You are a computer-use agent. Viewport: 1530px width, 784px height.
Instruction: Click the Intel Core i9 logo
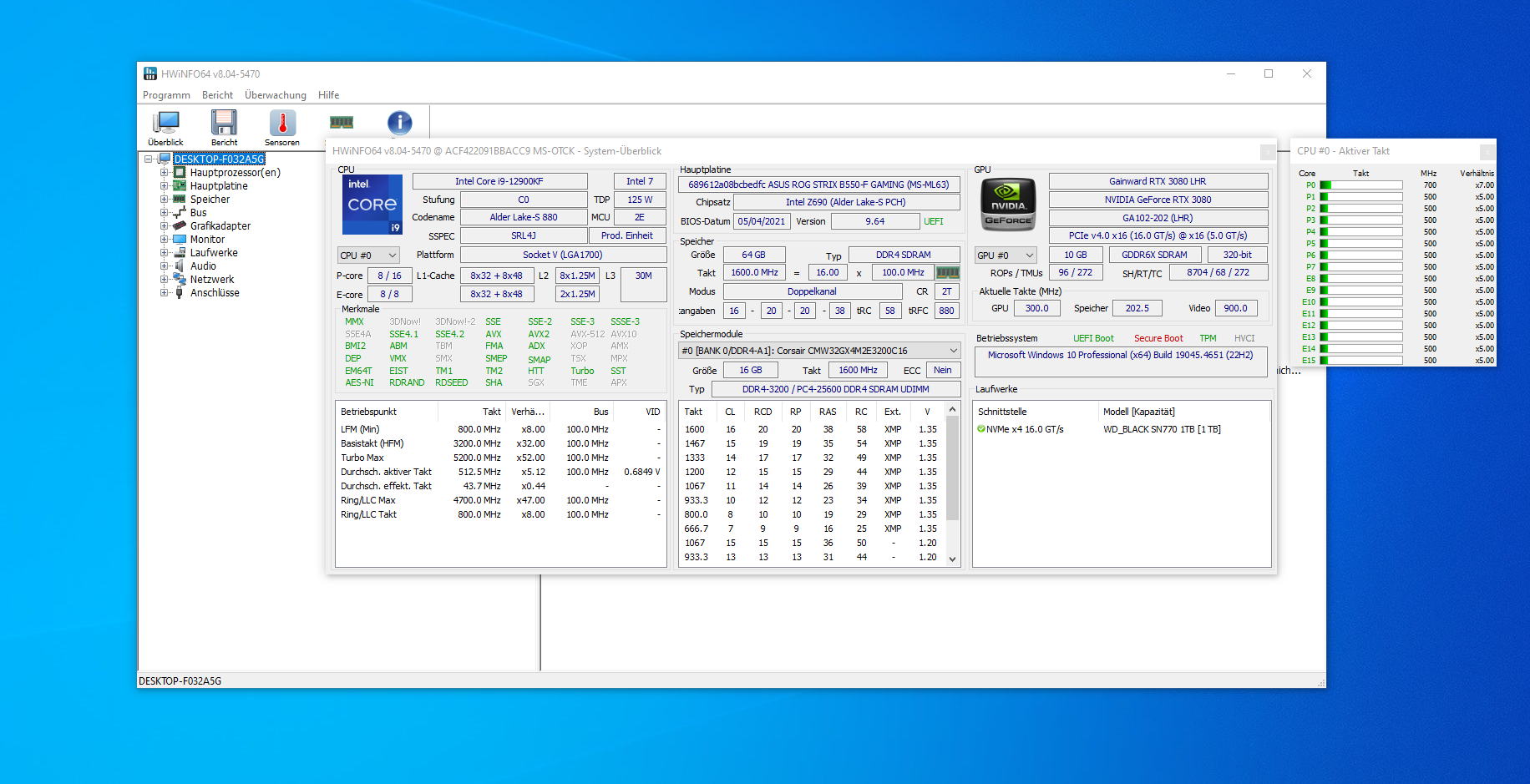coord(372,205)
